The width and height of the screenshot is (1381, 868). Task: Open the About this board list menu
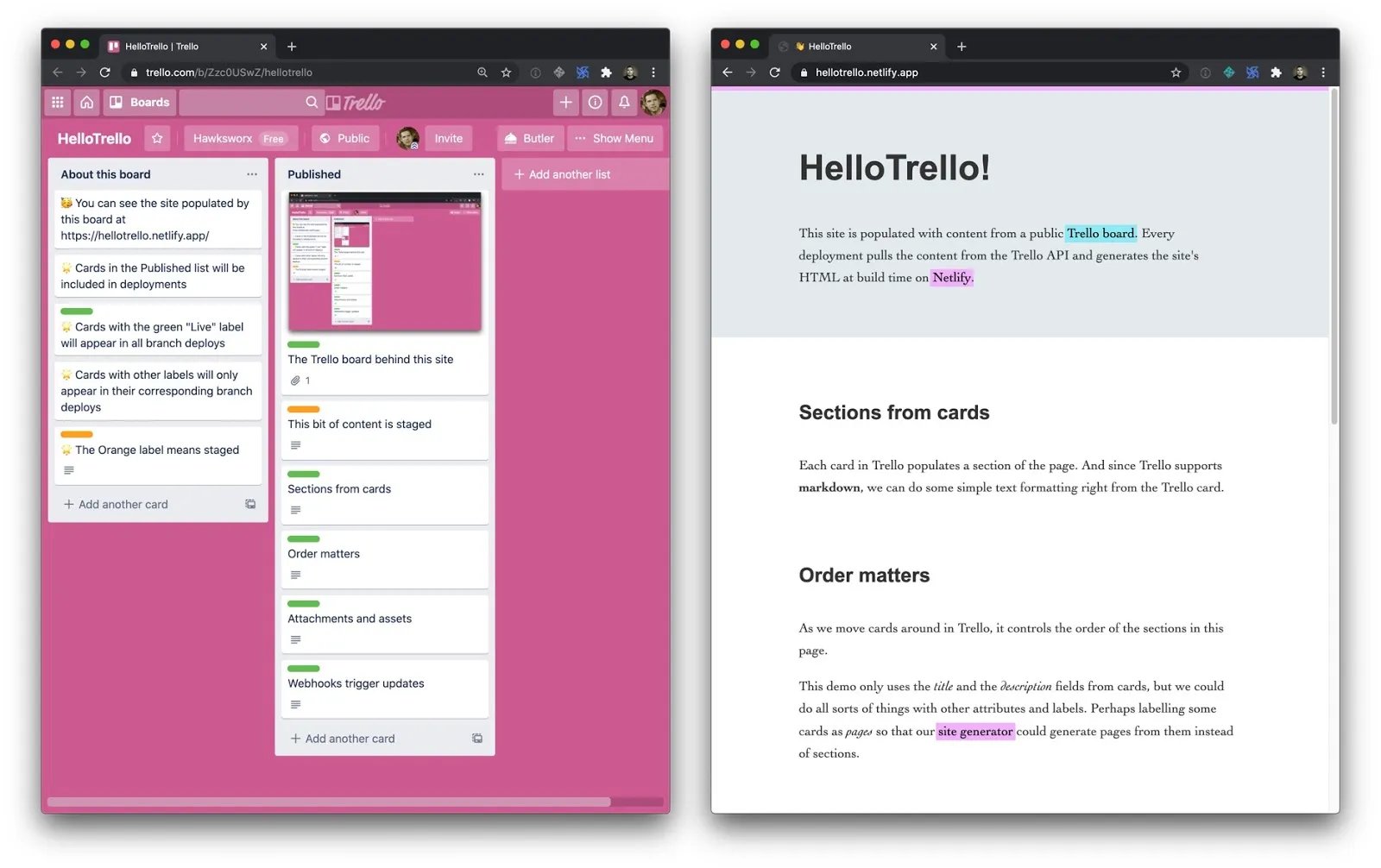252,174
